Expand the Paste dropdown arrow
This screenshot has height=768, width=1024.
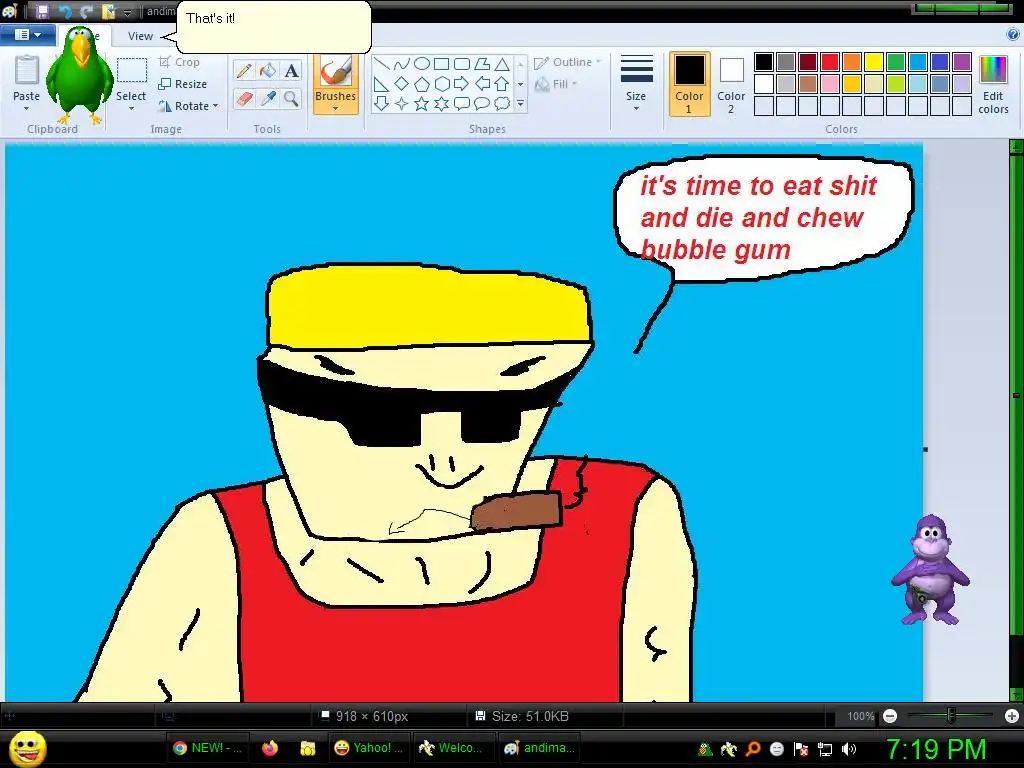point(27,108)
